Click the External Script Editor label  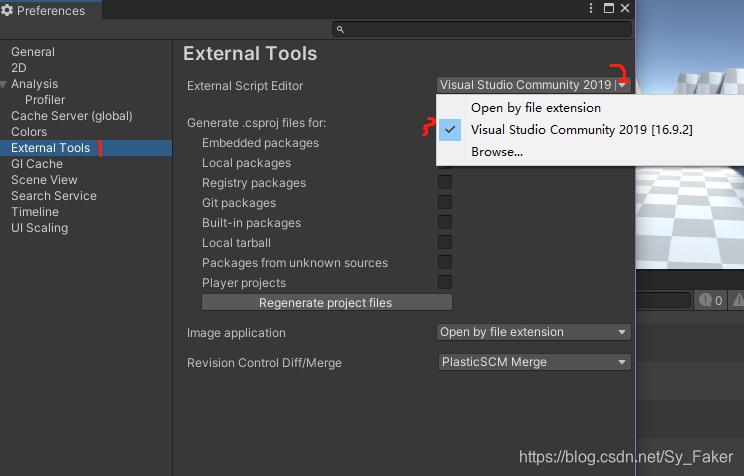(245, 86)
